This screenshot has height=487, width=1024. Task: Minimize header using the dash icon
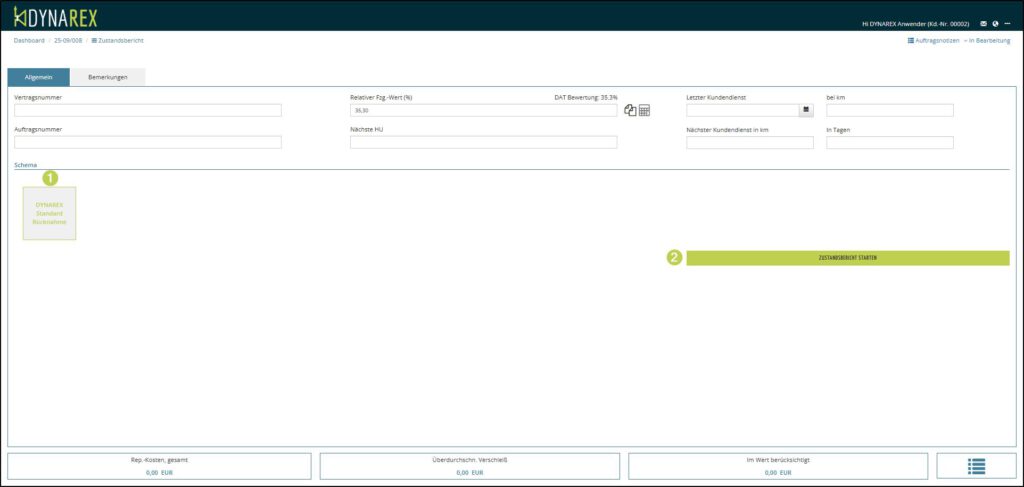(x=1008, y=23)
